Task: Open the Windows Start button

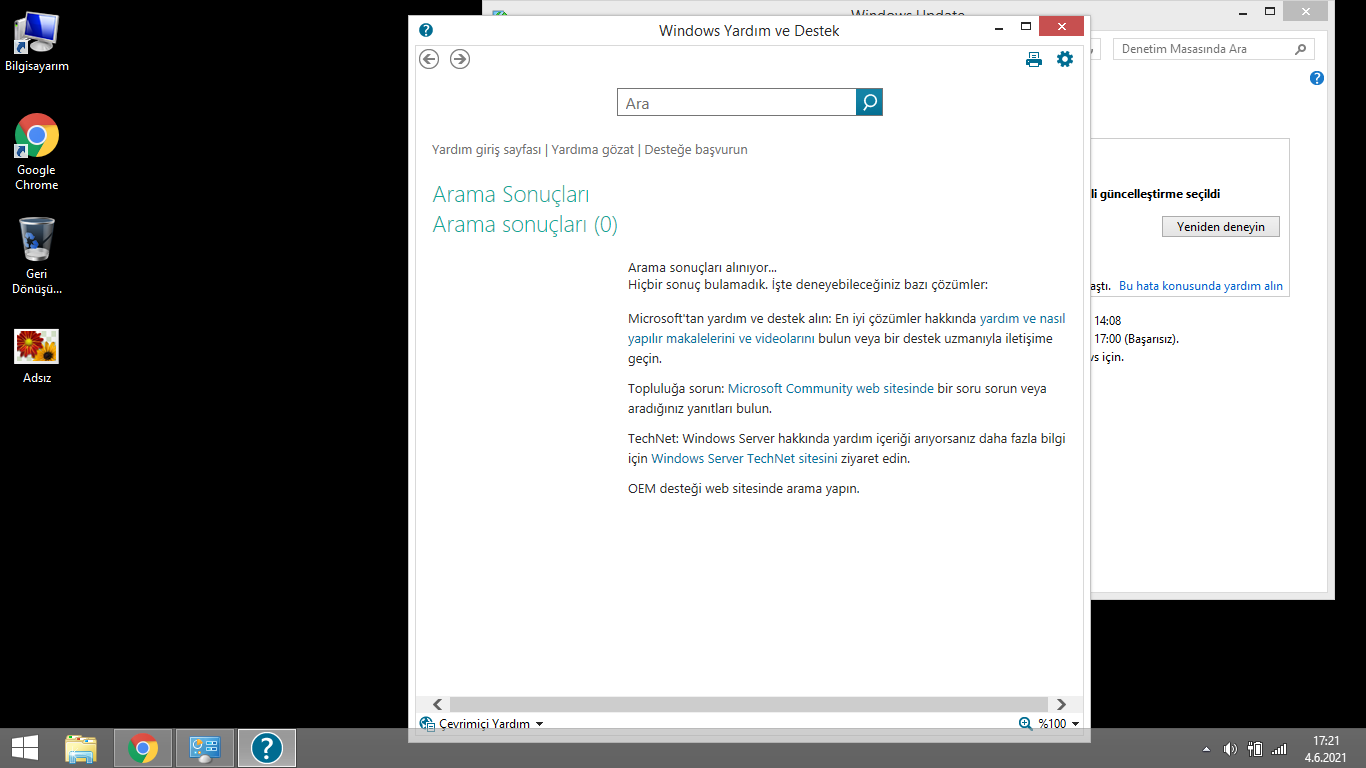Action: click(25, 748)
